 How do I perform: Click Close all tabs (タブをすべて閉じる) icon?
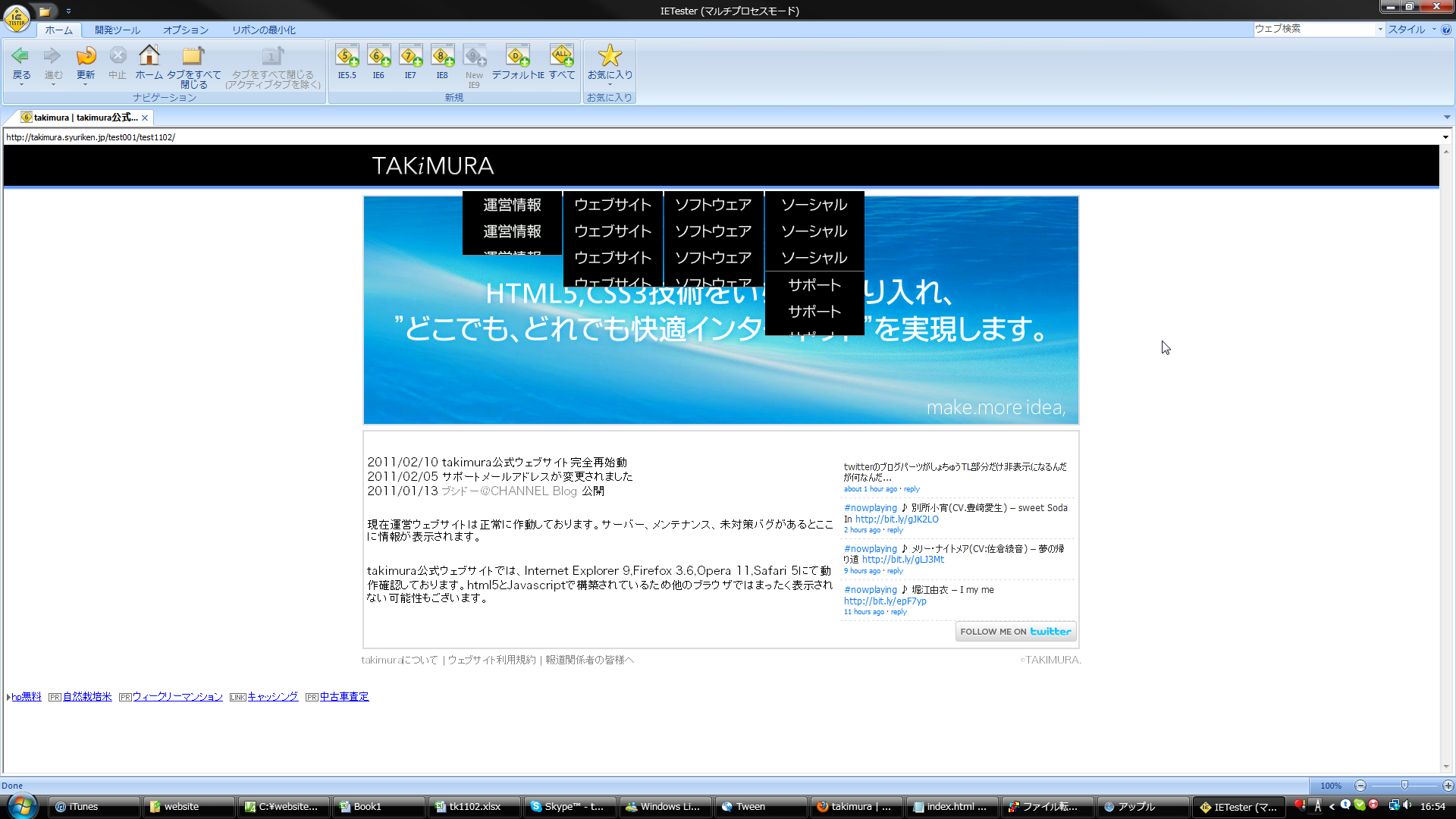tap(193, 55)
